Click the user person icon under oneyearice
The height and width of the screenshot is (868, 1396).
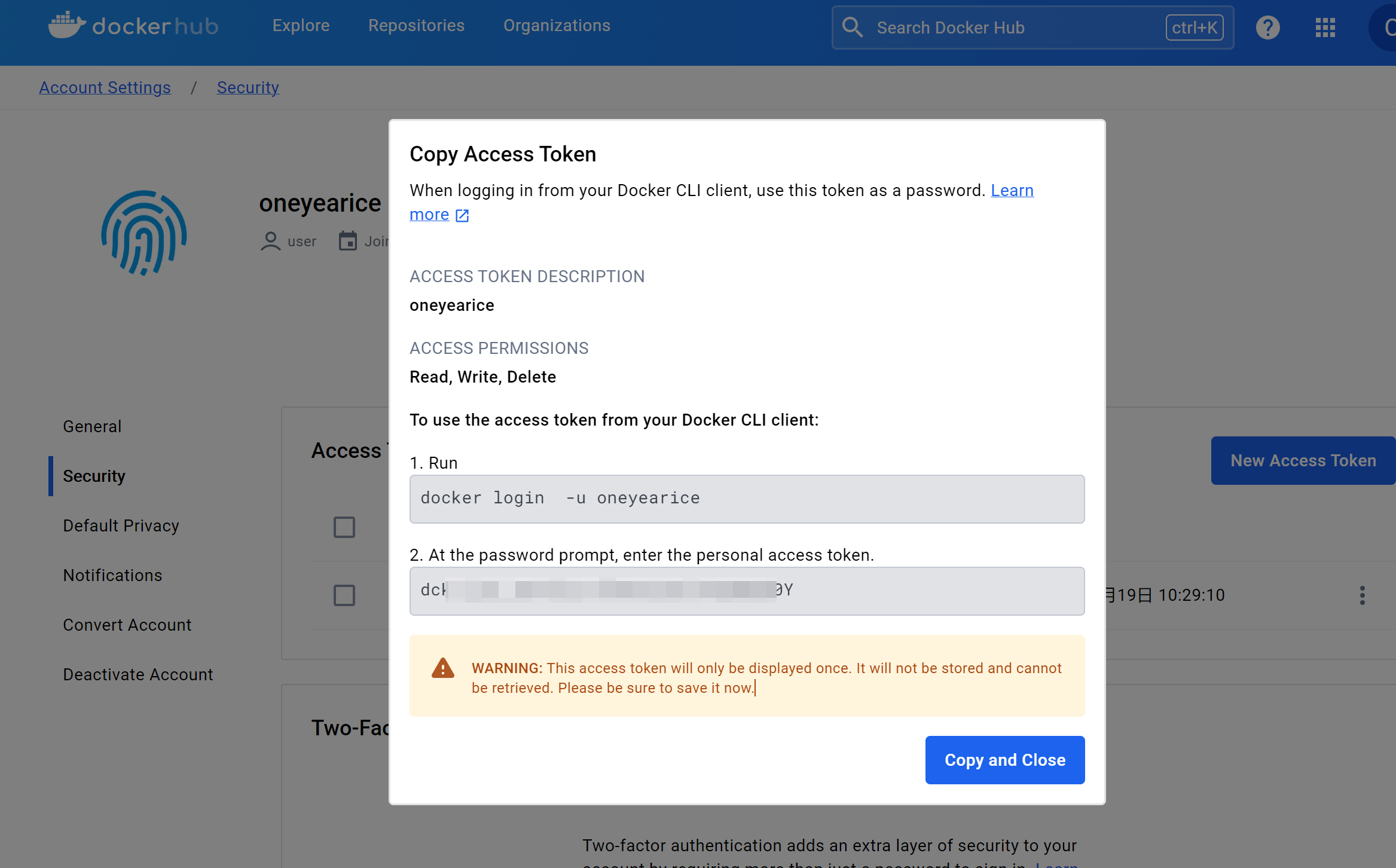pos(270,242)
